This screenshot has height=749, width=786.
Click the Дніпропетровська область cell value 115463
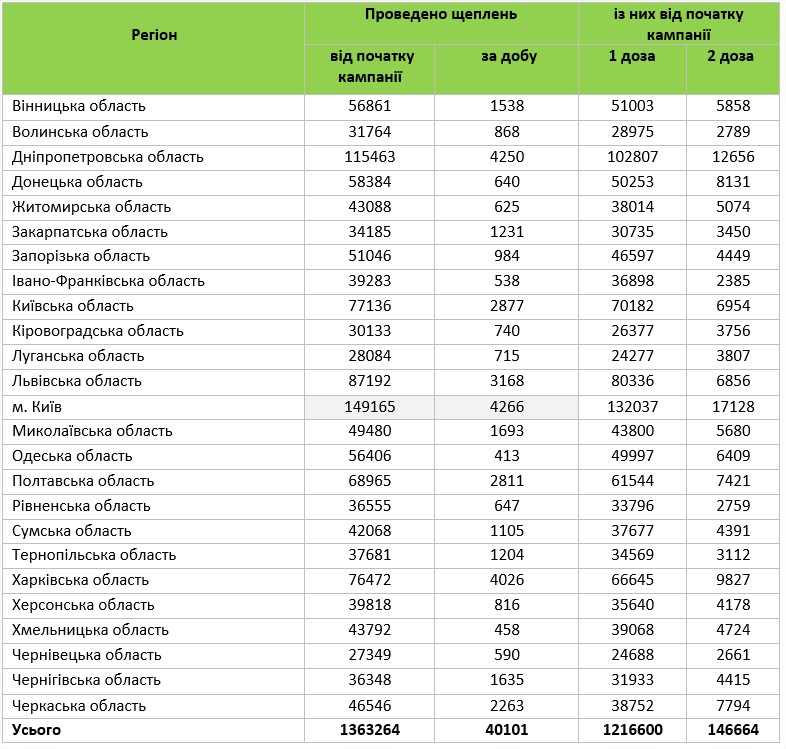[x=371, y=157]
